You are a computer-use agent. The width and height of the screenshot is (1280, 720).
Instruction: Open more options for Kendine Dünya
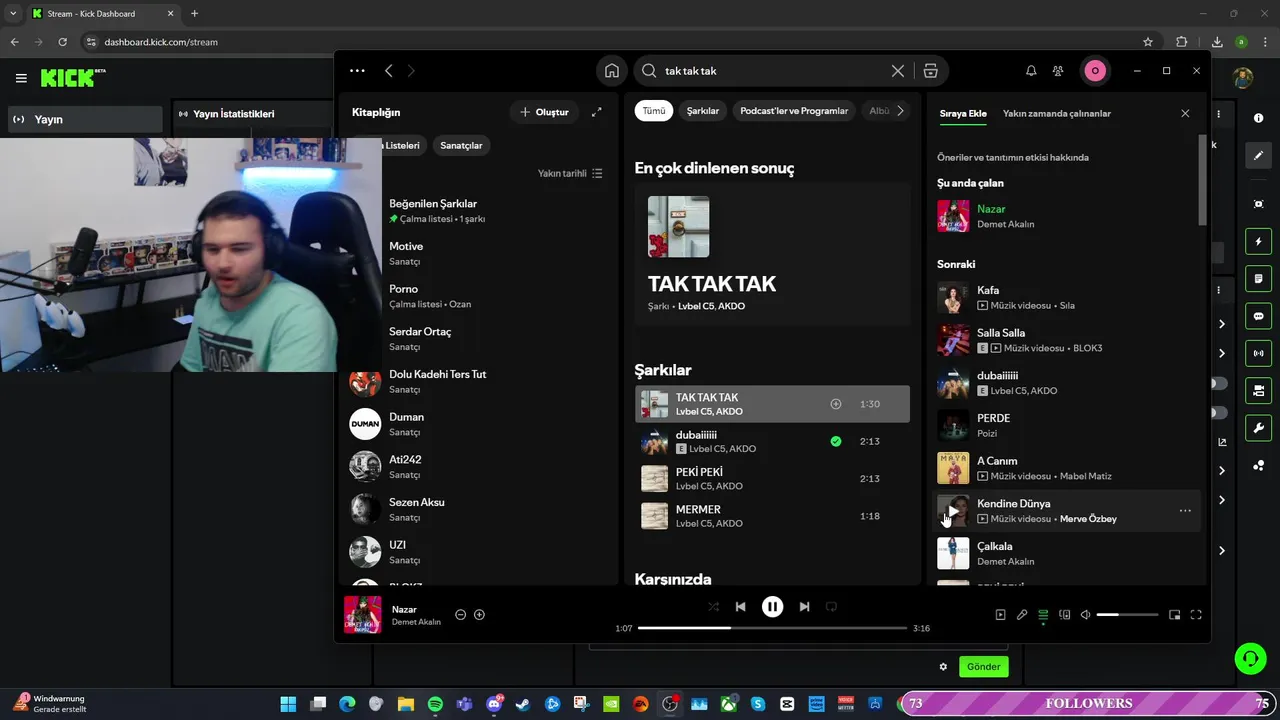click(x=1185, y=511)
